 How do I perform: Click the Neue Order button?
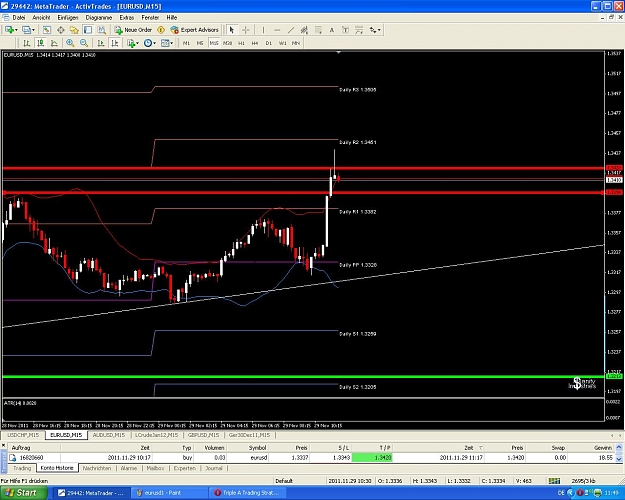(x=133, y=30)
